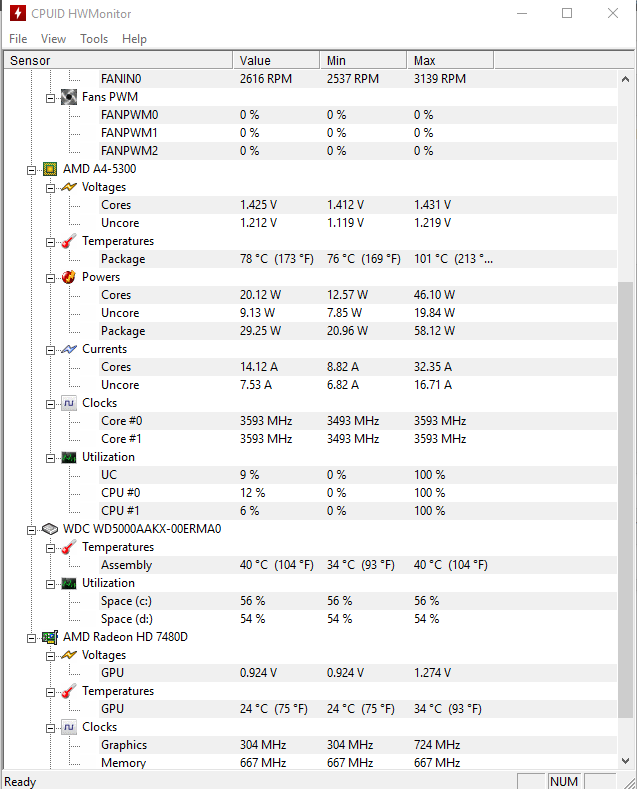The image size is (637, 789).
Task: Click the flame icon beside Powers
Action: coord(69,277)
